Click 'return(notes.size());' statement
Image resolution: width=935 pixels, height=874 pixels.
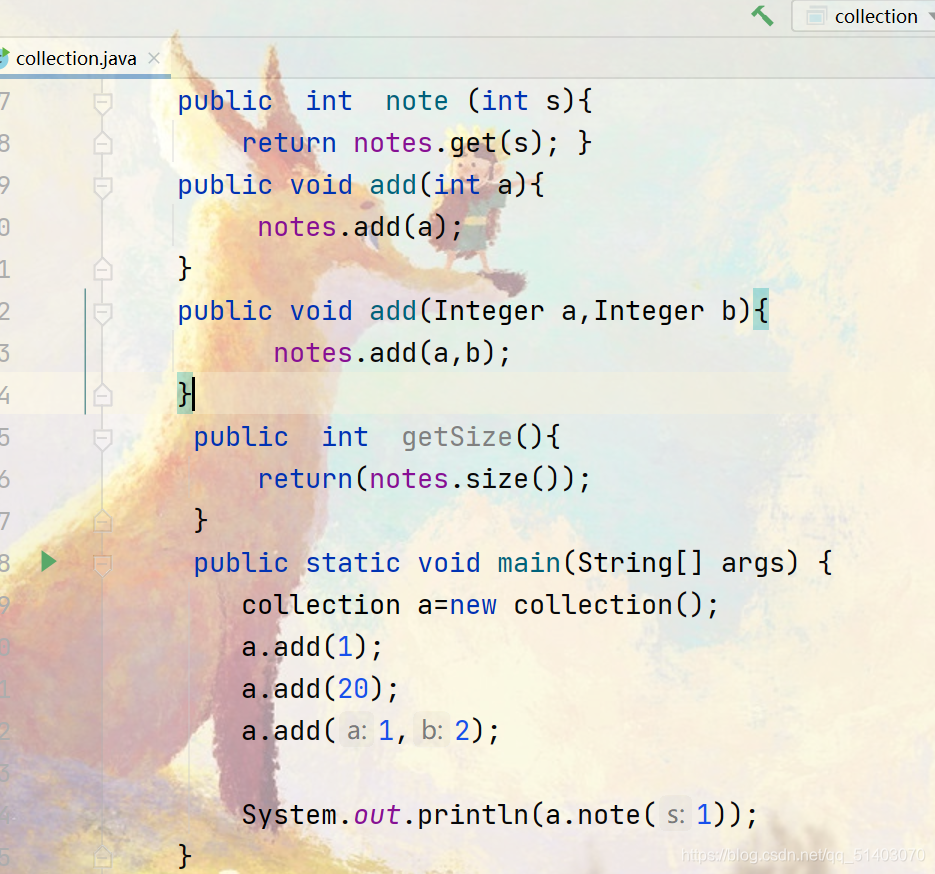point(424,479)
